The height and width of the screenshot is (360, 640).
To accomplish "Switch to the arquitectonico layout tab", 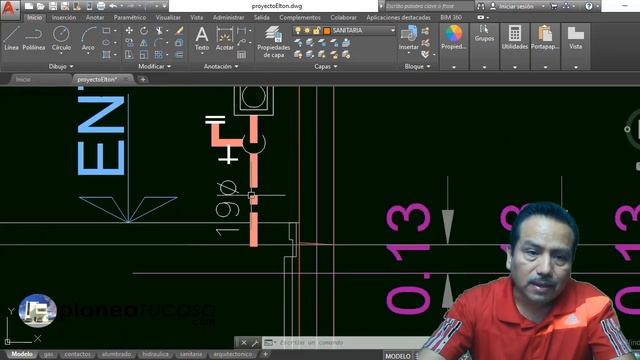I will point(233,354).
